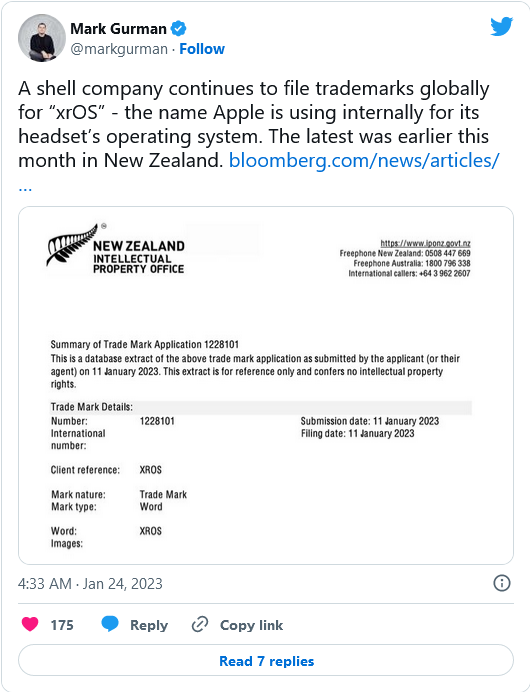
Task: Click the Twitter bird logo
Action: pyautogui.click(x=502, y=26)
